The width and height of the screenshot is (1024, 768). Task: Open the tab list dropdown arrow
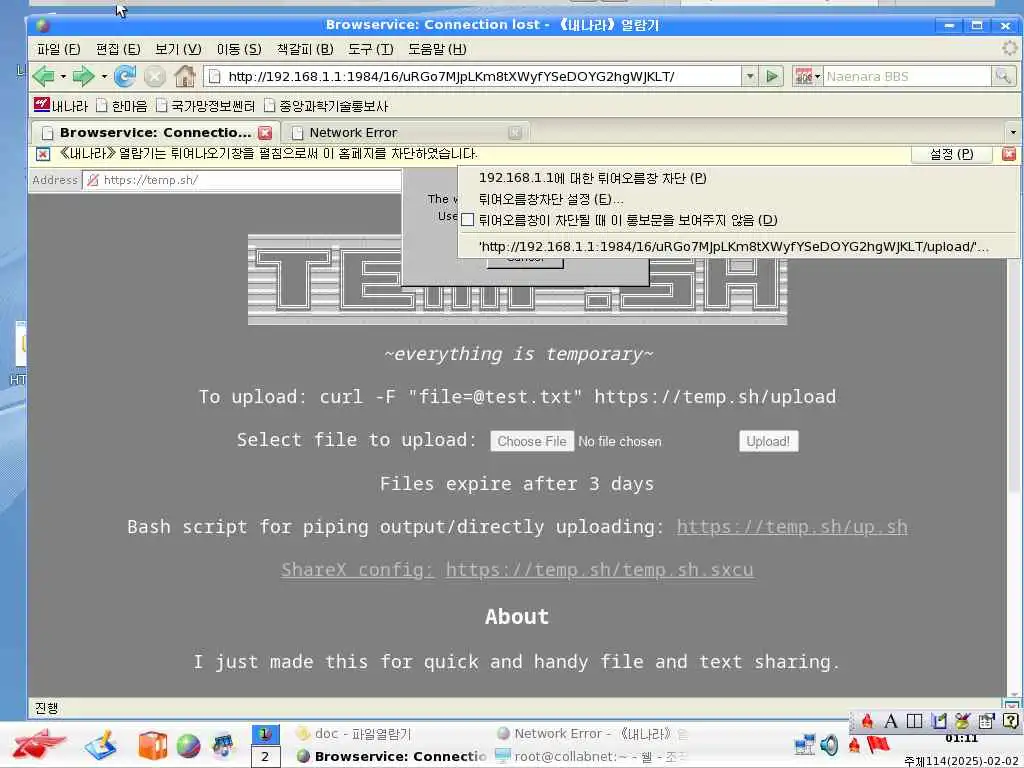(x=1013, y=133)
